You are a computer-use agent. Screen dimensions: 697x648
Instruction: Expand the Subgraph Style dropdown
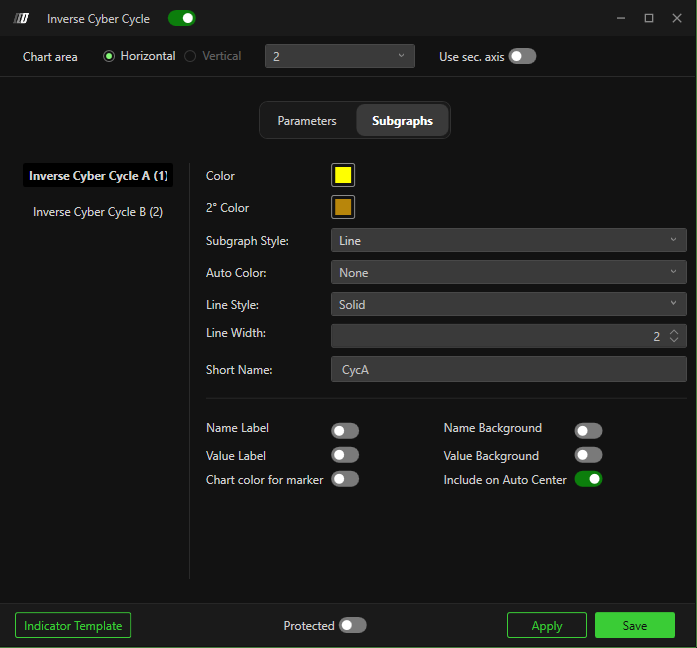pos(508,240)
